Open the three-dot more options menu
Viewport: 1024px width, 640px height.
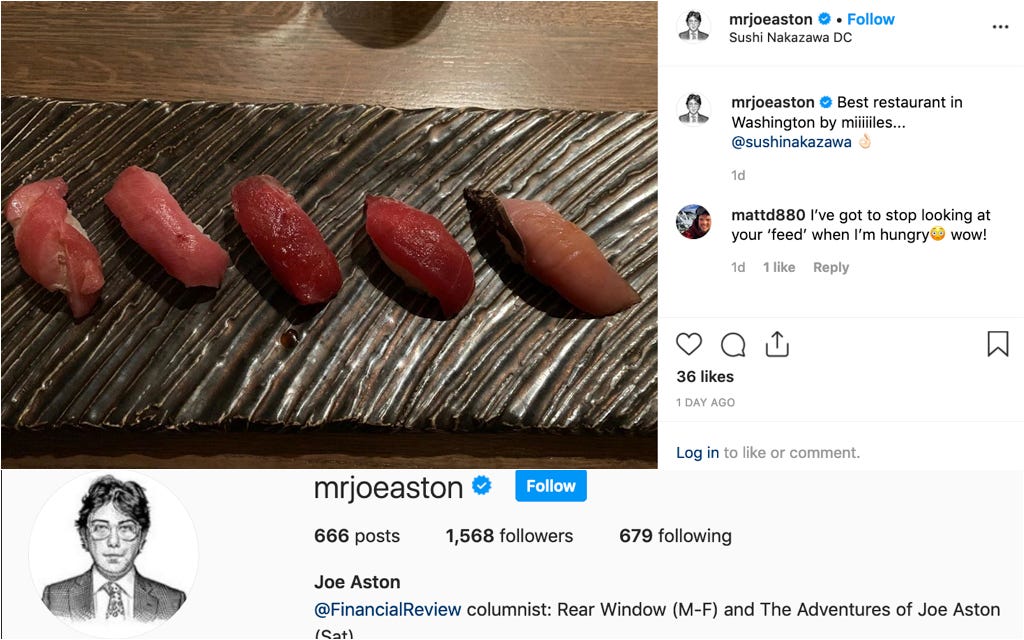[1000, 27]
